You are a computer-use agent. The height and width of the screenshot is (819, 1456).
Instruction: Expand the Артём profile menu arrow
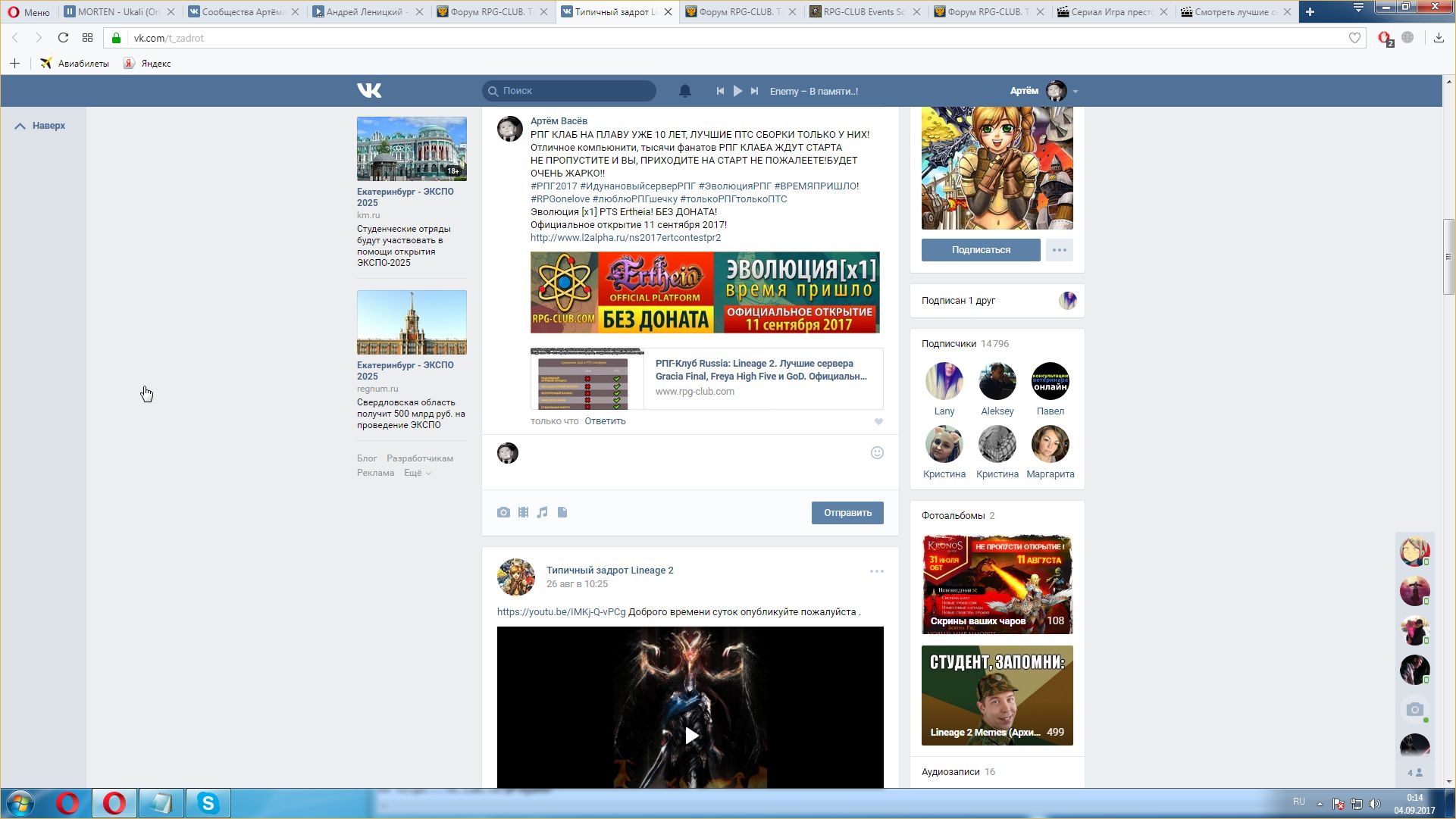click(1075, 92)
